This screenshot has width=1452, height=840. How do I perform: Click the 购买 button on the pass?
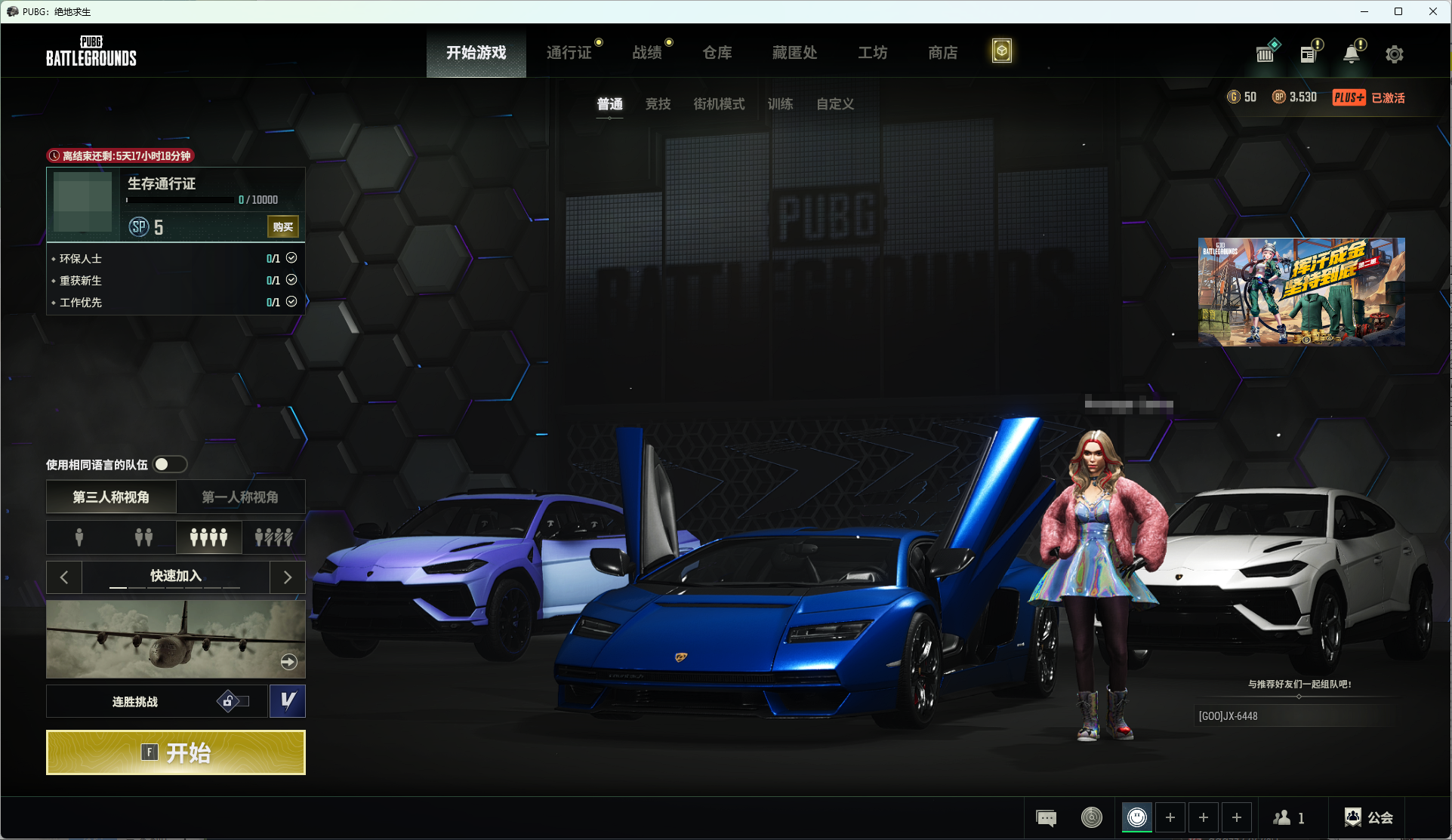click(283, 227)
